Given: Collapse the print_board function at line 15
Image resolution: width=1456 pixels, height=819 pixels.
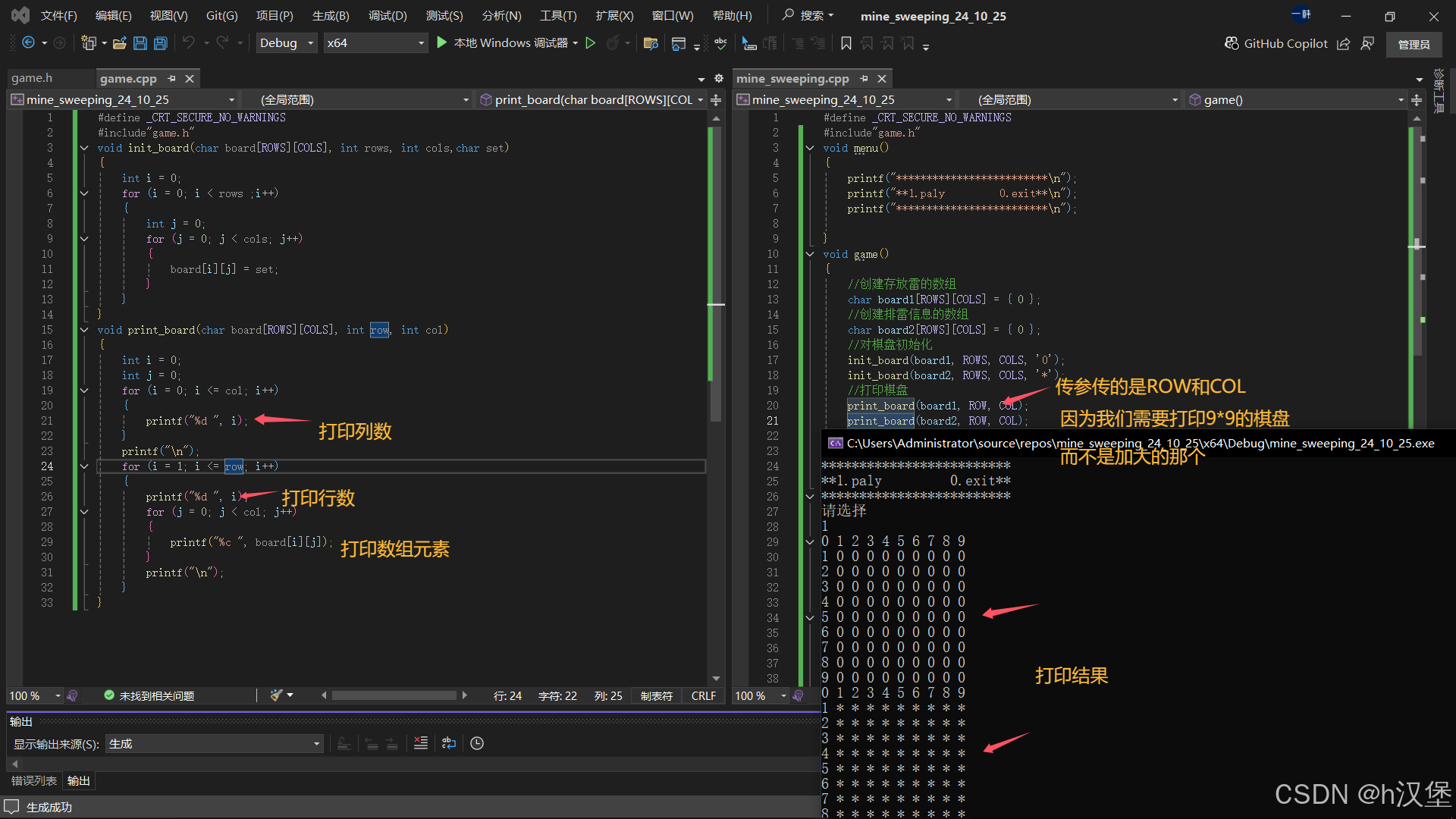Looking at the screenshot, I should [x=84, y=330].
